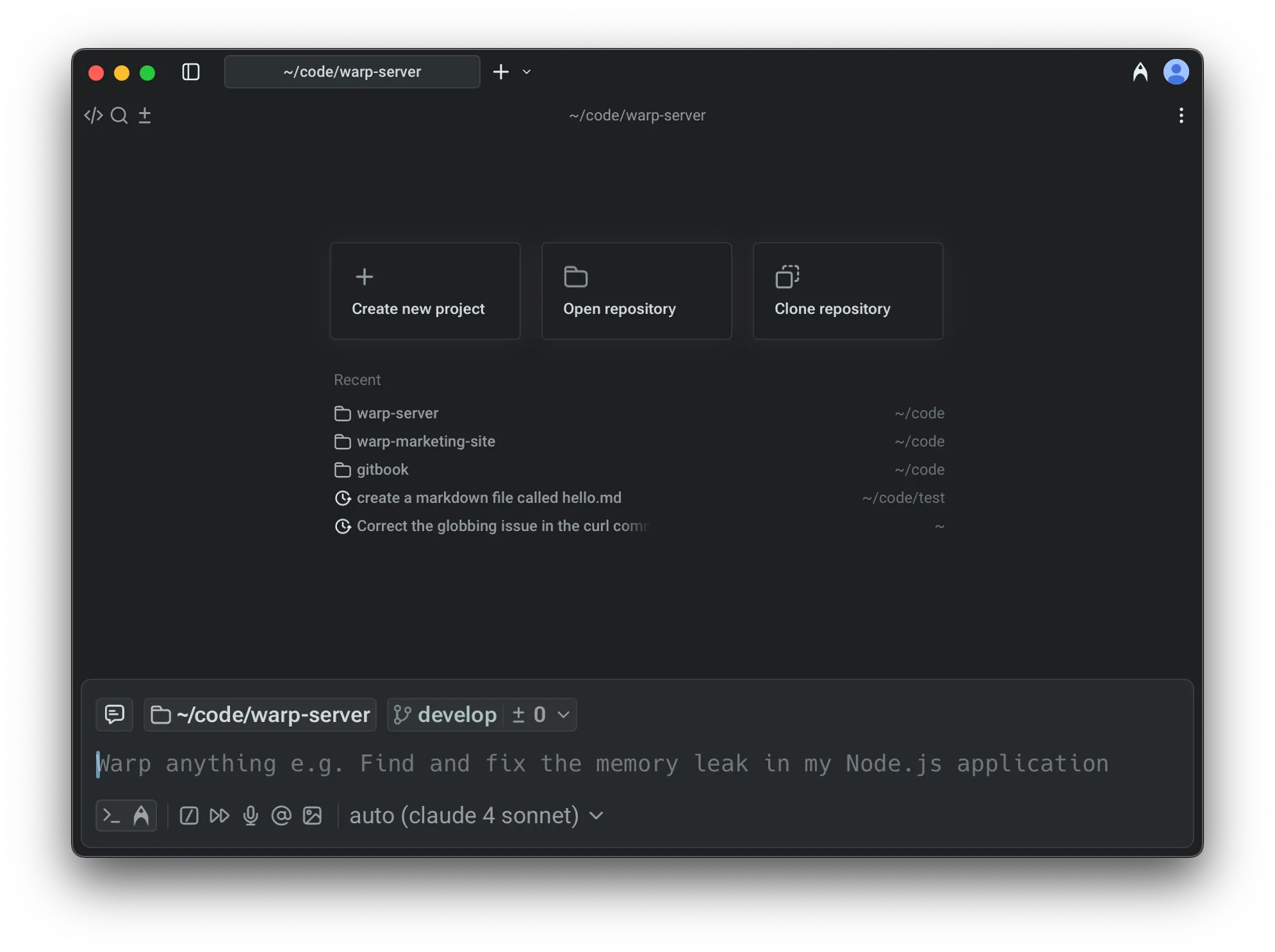Toggle the sidebar panel icon

(x=191, y=72)
